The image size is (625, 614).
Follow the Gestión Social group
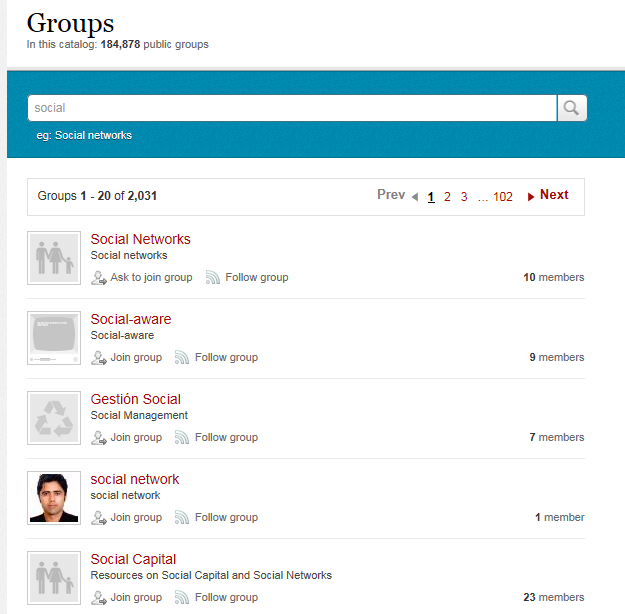pos(226,437)
